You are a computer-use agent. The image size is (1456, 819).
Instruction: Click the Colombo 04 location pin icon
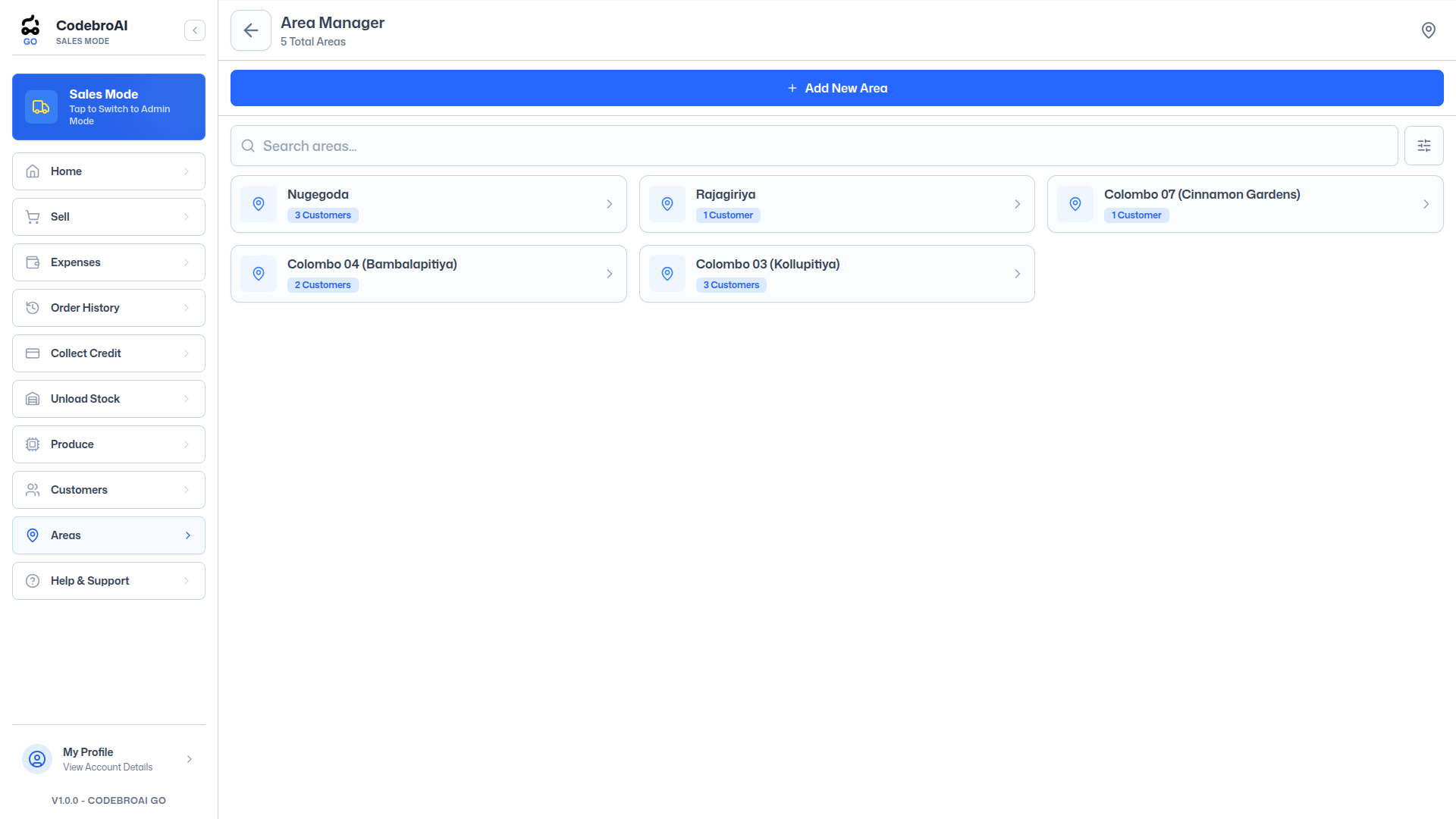point(259,274)
